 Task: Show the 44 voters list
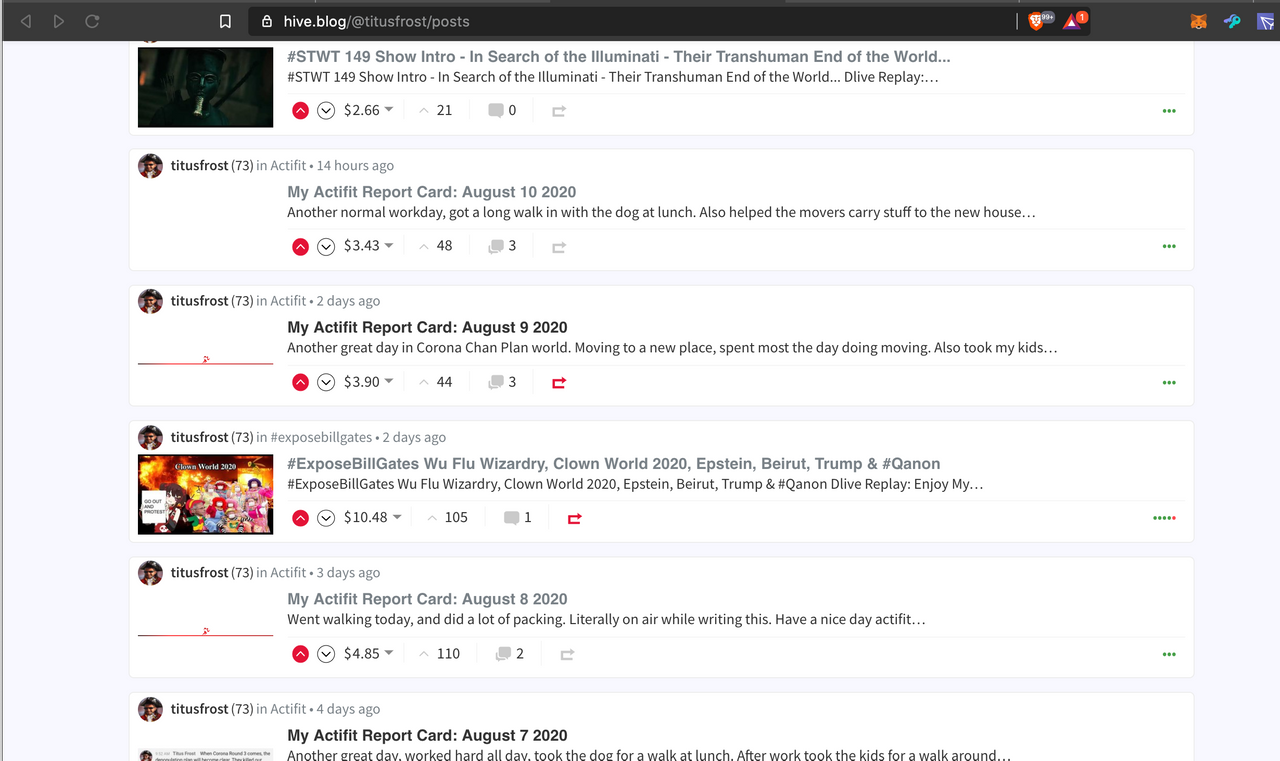(436, 382)
